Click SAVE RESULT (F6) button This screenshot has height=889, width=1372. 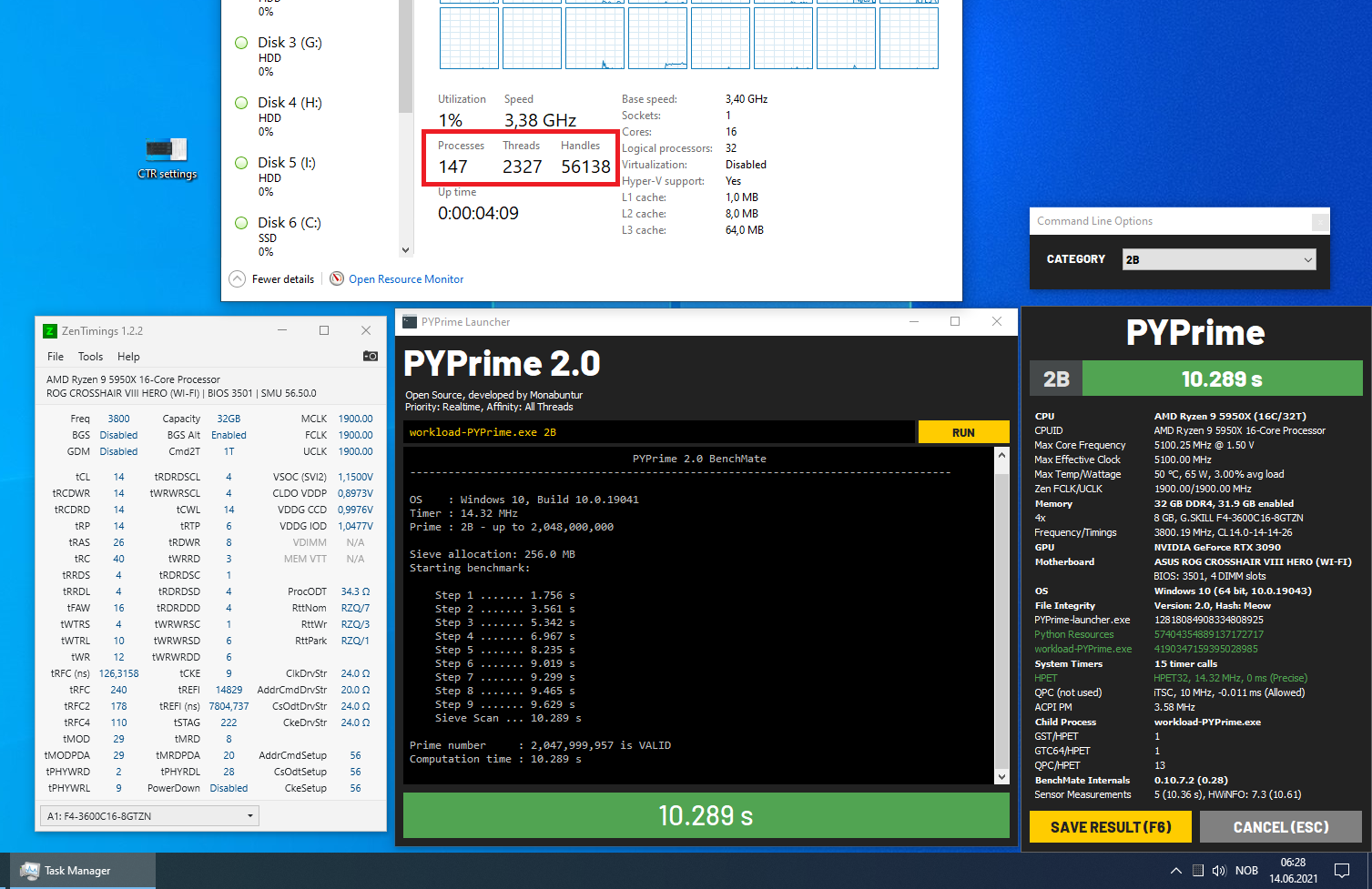pos(1111,827)
